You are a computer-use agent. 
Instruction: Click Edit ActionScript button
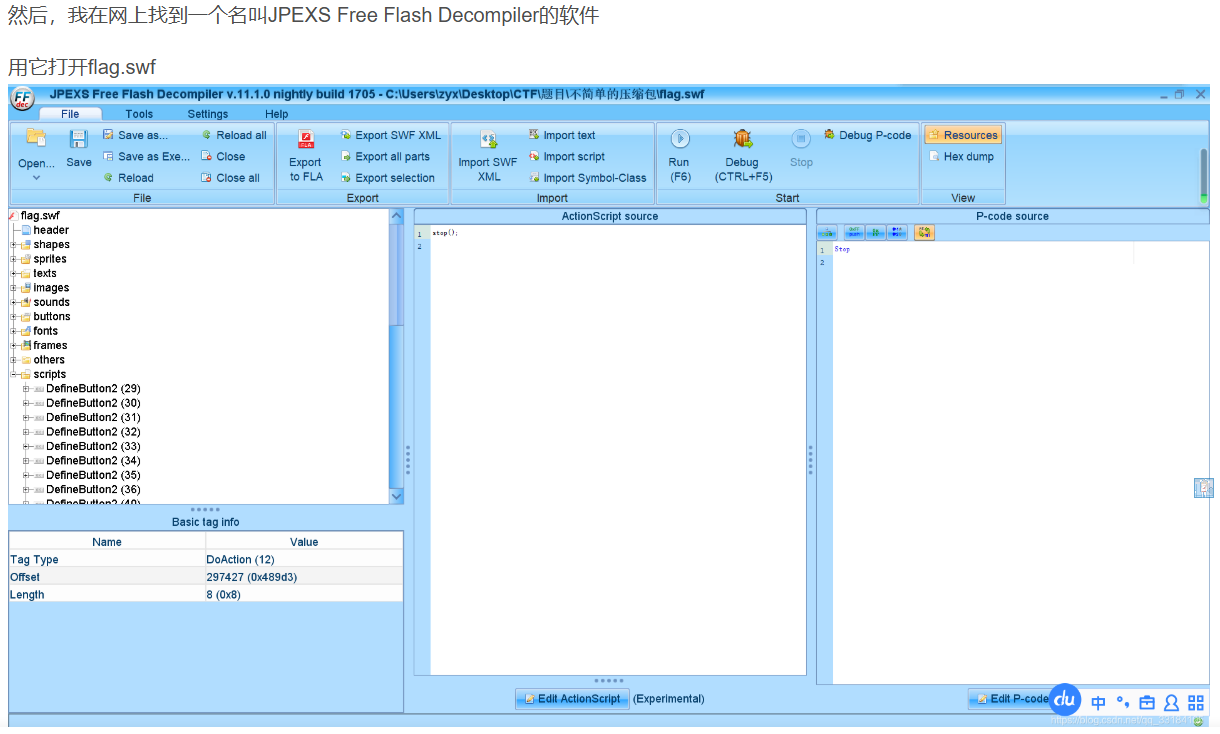572,699
